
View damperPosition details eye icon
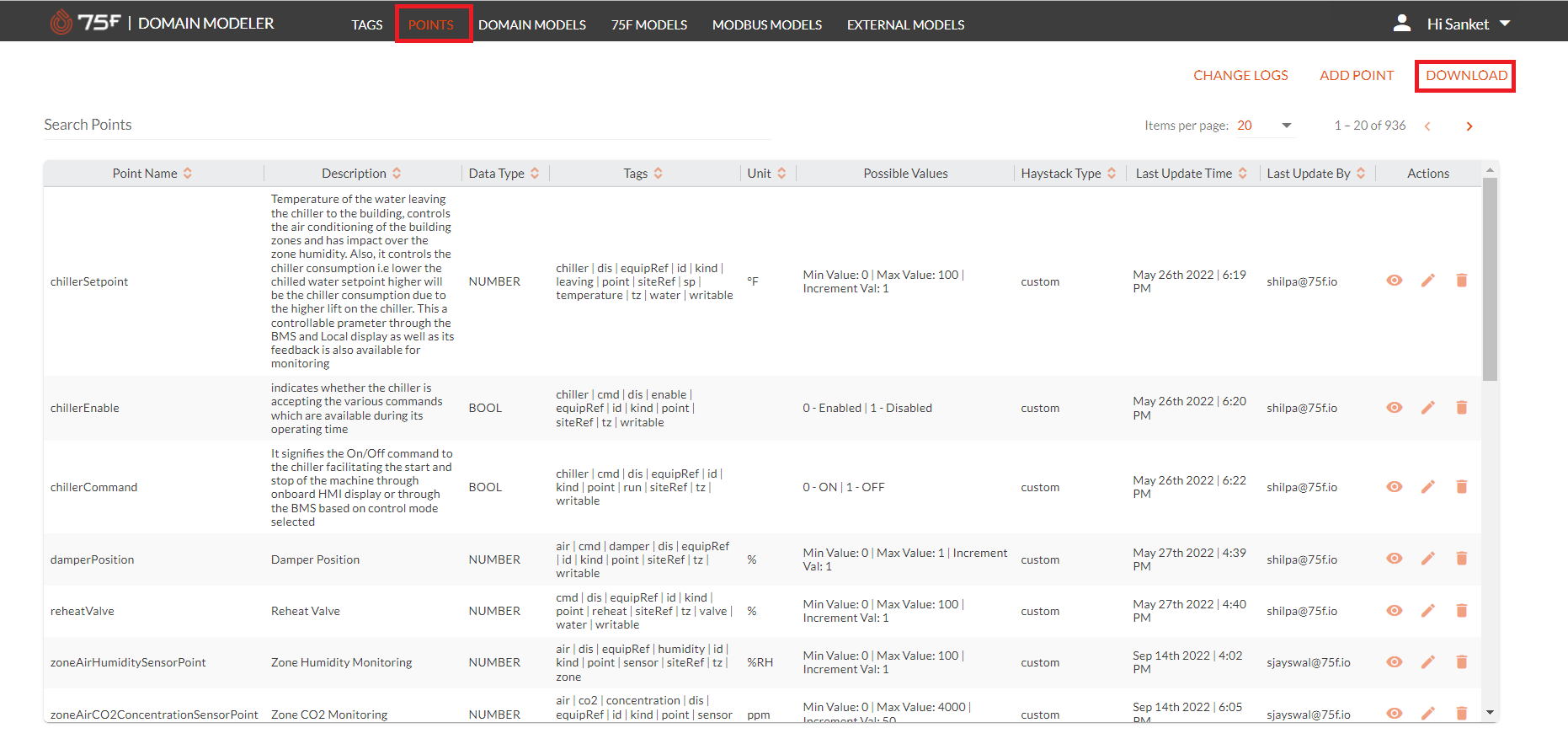click(x=1395, y=559)
